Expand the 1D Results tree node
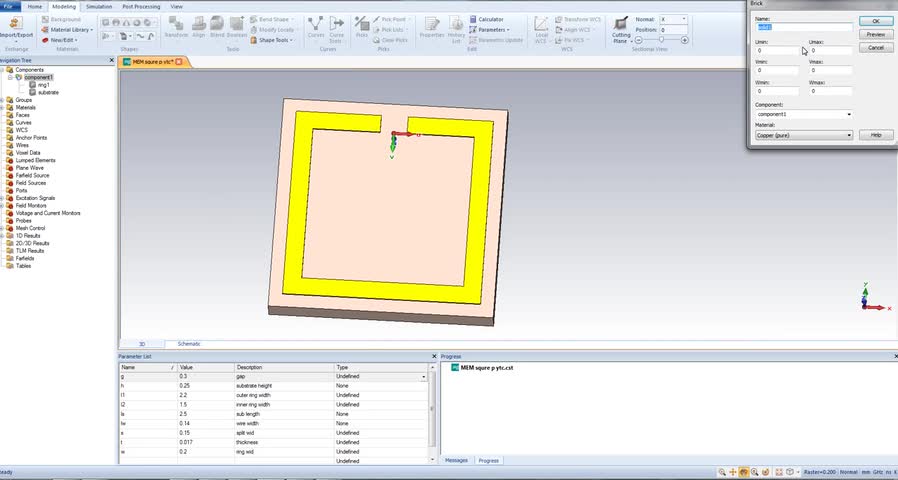 coord(2,236)
